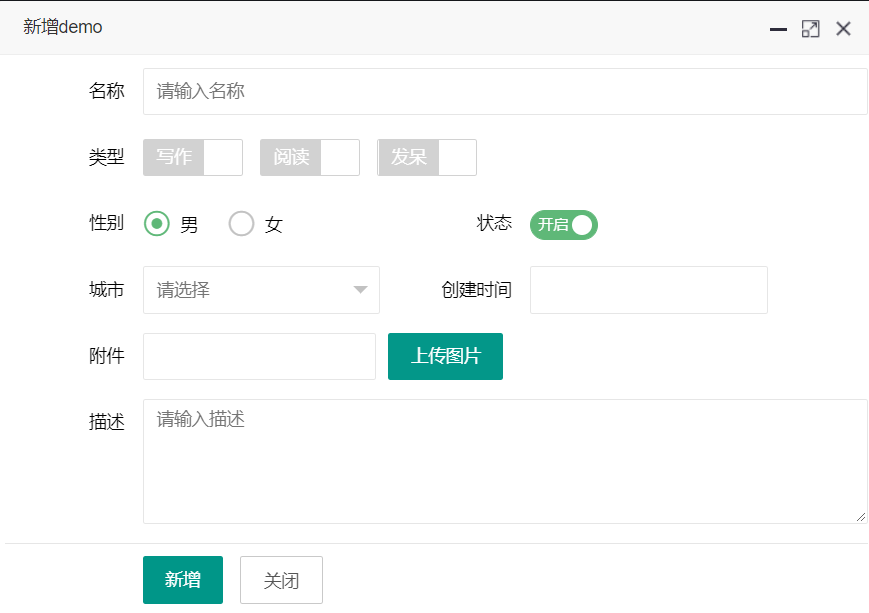Click the 新增demo title bar text

63,27
